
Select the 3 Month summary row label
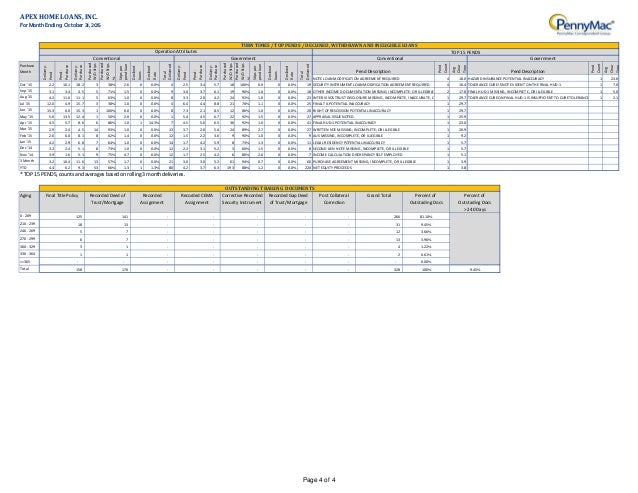27,161
